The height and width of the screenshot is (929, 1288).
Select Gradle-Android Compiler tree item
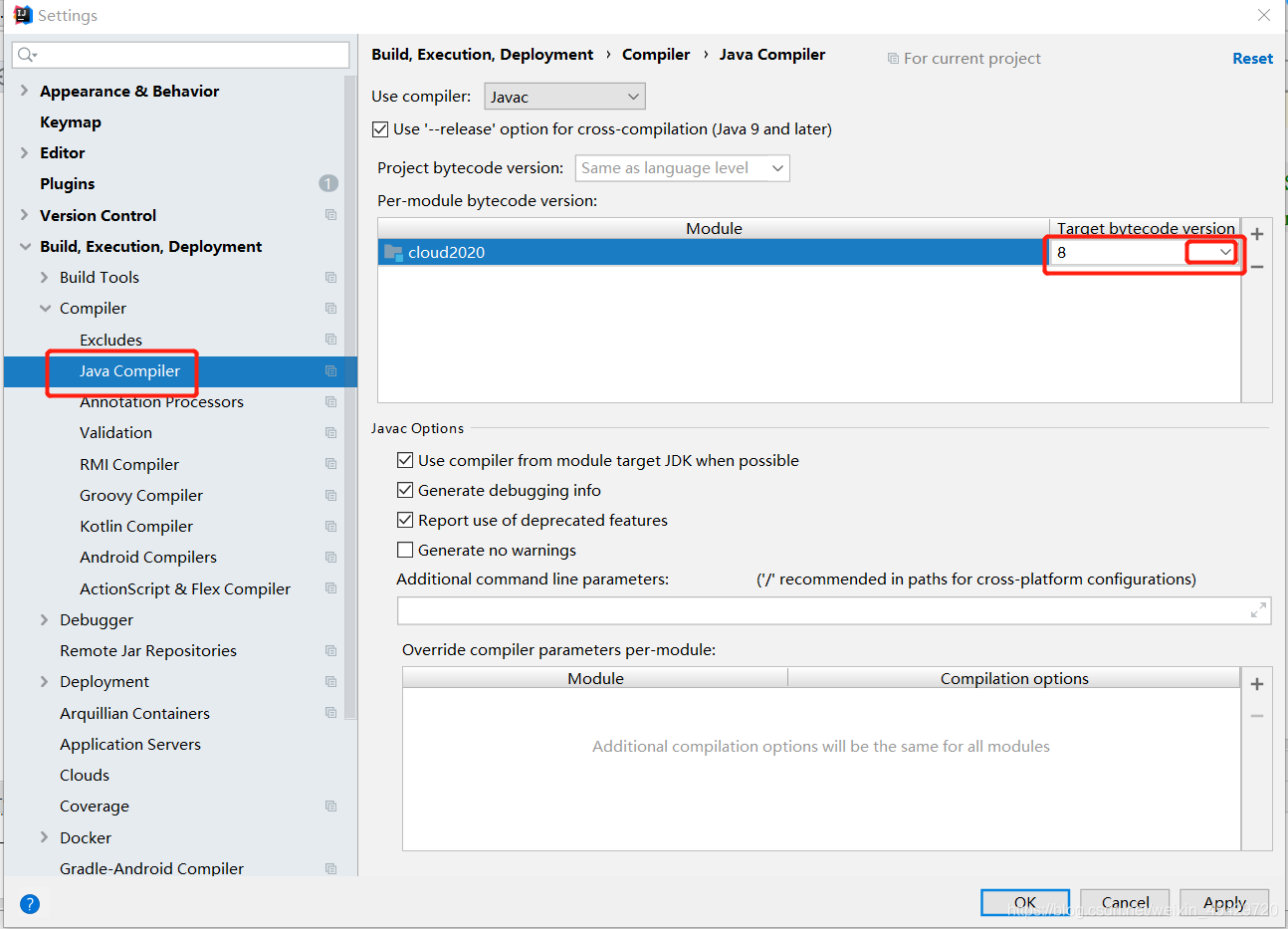[x=151, y=868]
